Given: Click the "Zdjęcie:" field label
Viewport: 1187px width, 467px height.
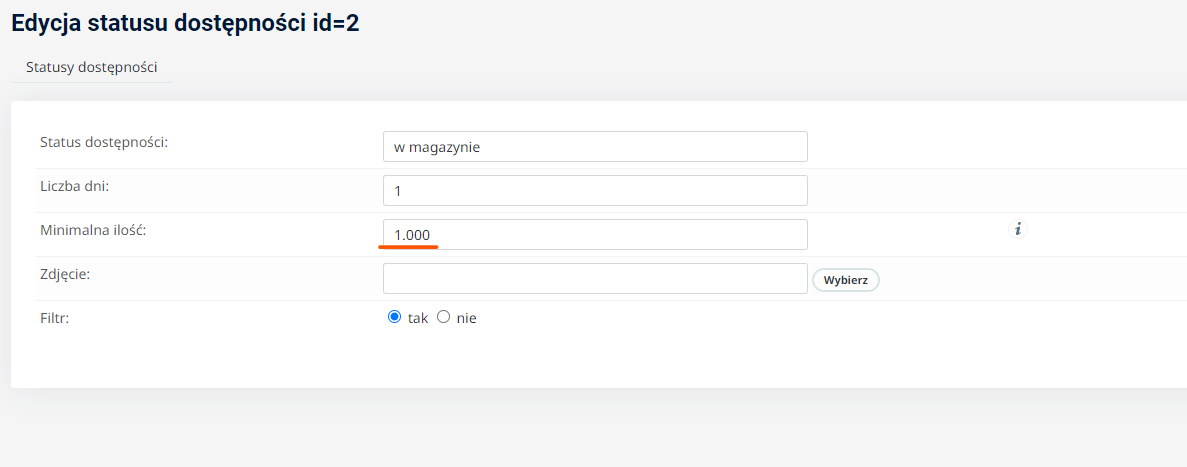Looking at the screenshot, I should [x=65, y=274].
